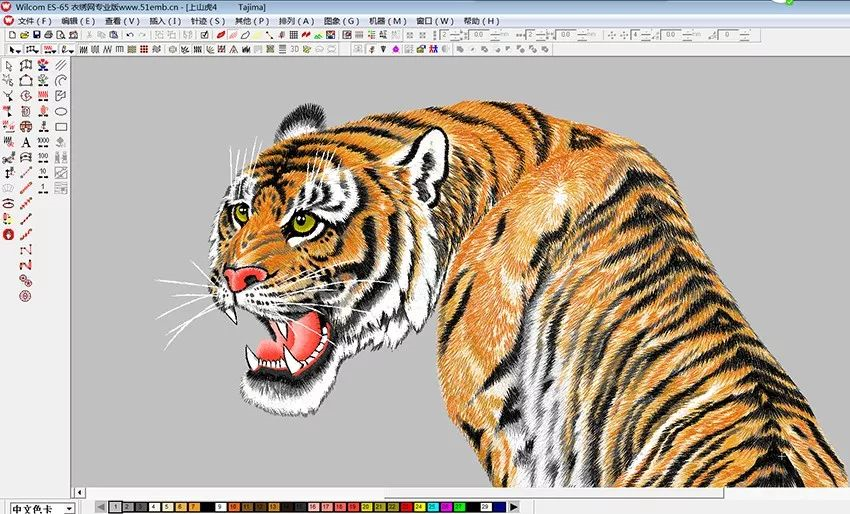Click the Undo arrow icon

pyautogui.click(x=129, y=35)
